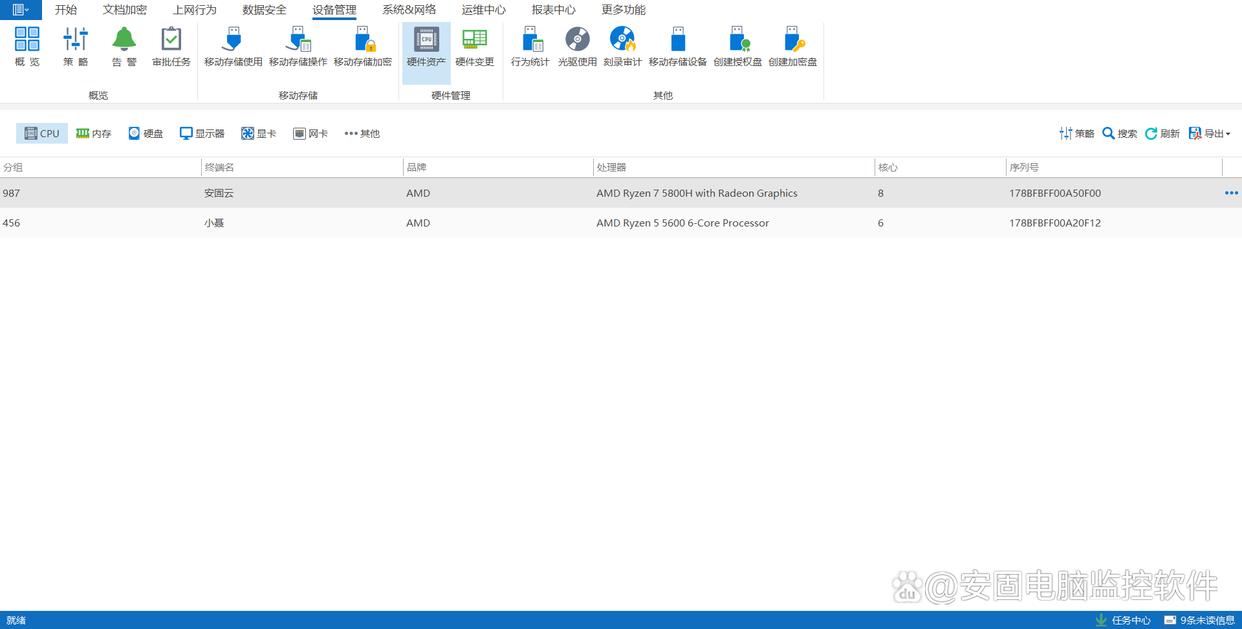This screenshot has width=1242, height=629.
Task: Switch to the 报表中心 ribbon tab
Action: click(x=553, y=10)
